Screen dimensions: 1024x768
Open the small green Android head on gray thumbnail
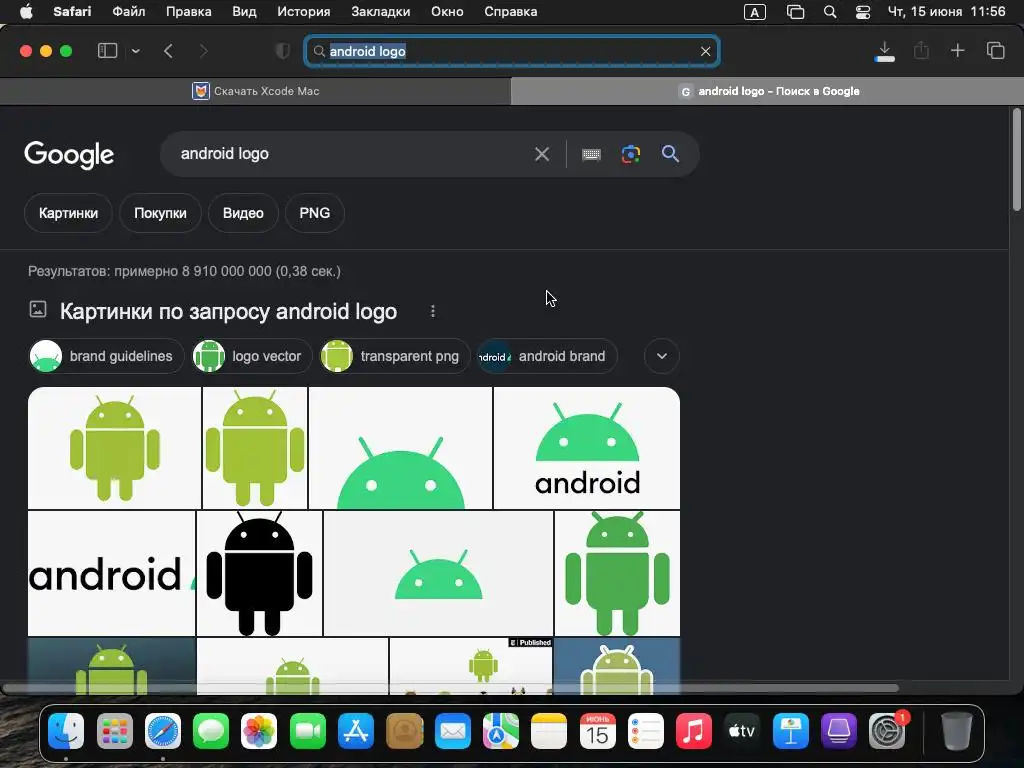(438, 573)
